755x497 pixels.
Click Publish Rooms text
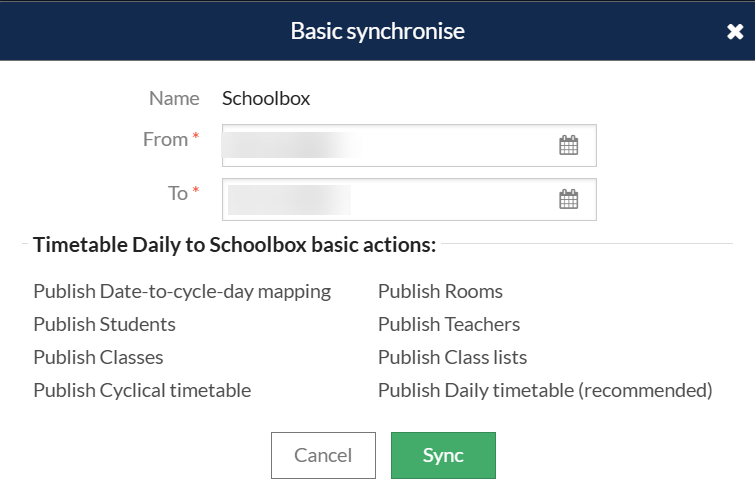pos(440,291)
